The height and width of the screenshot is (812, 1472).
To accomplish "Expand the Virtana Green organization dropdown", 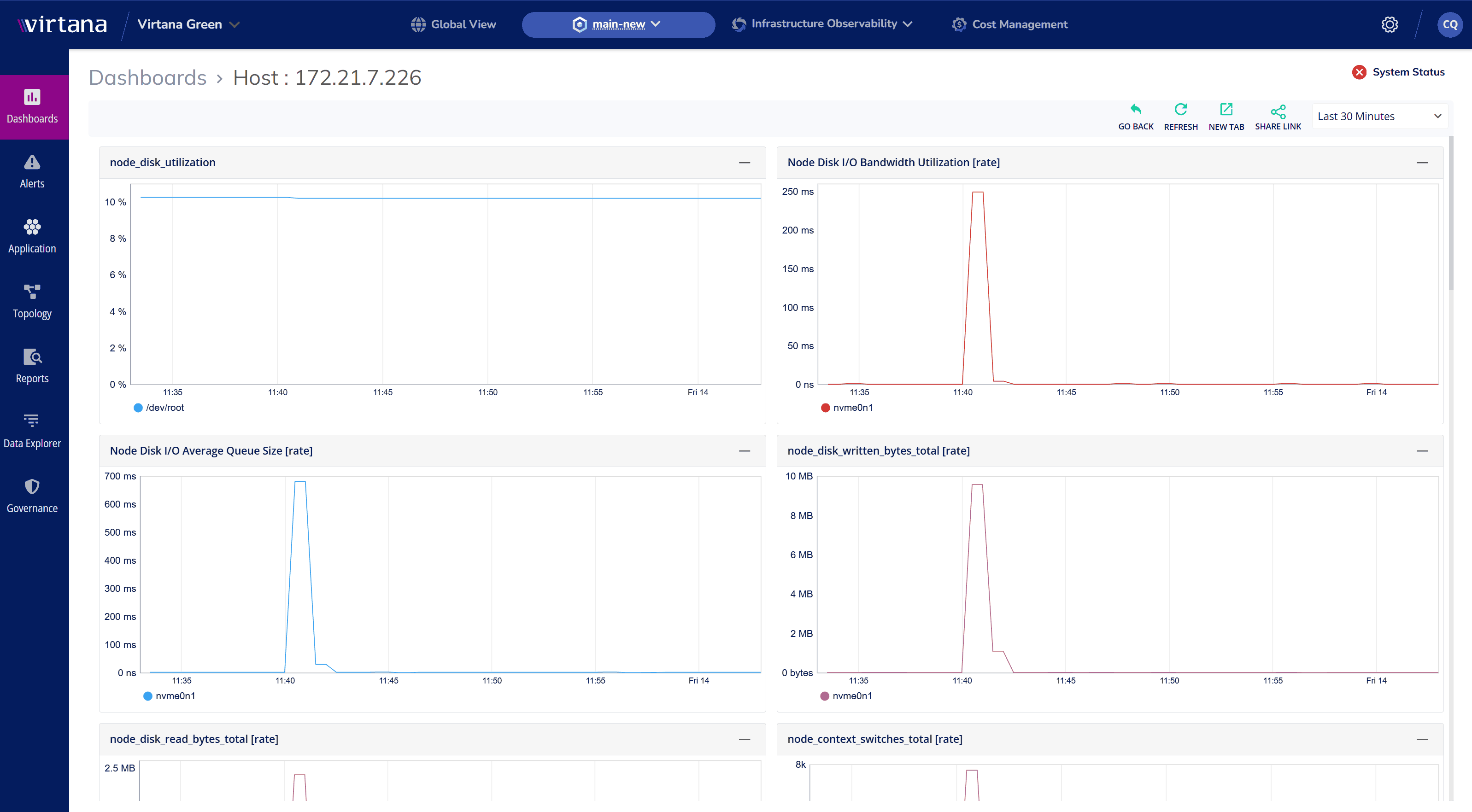I will pos(188,24).
